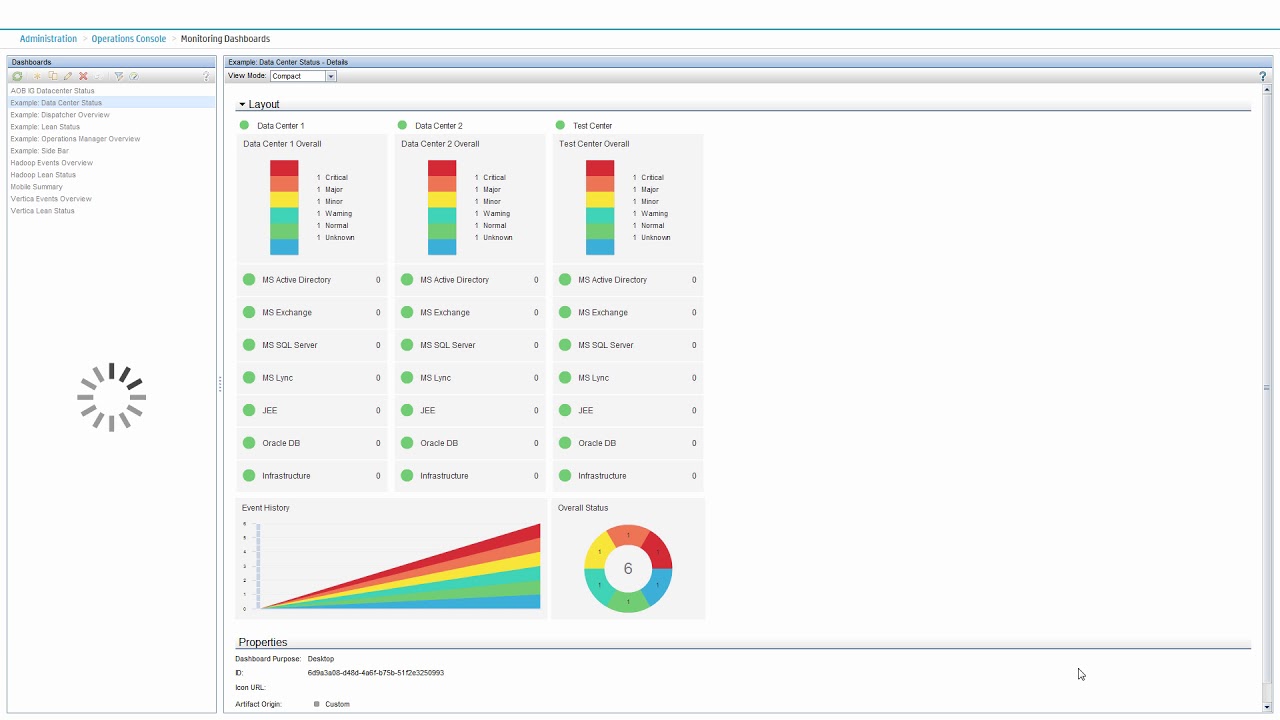
Task: Select Vertica Lean Status dashboard
Action: tap(111, 211)
